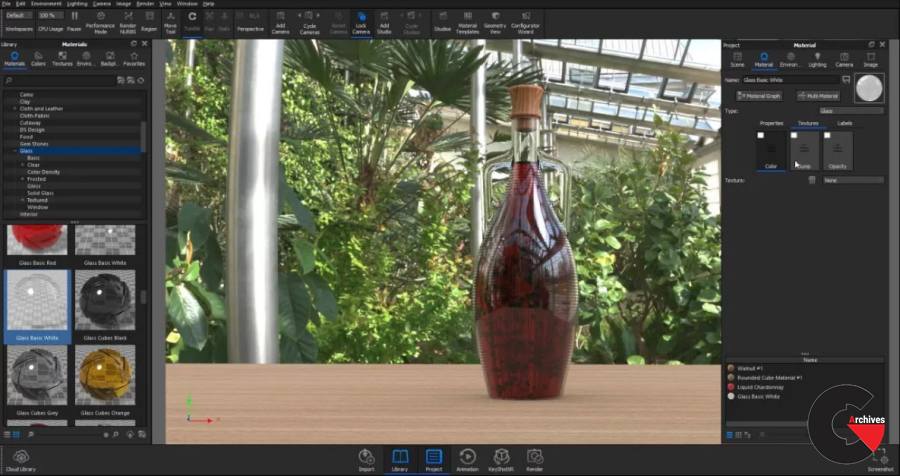Click the material preview sphere in Material panel

click(x=869, y=88)
